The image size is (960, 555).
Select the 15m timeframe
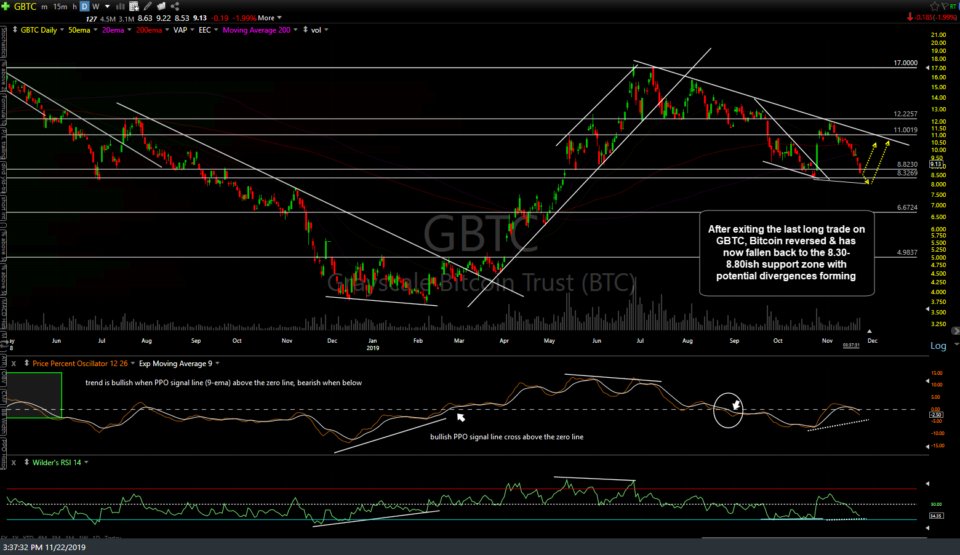[60, 7]
